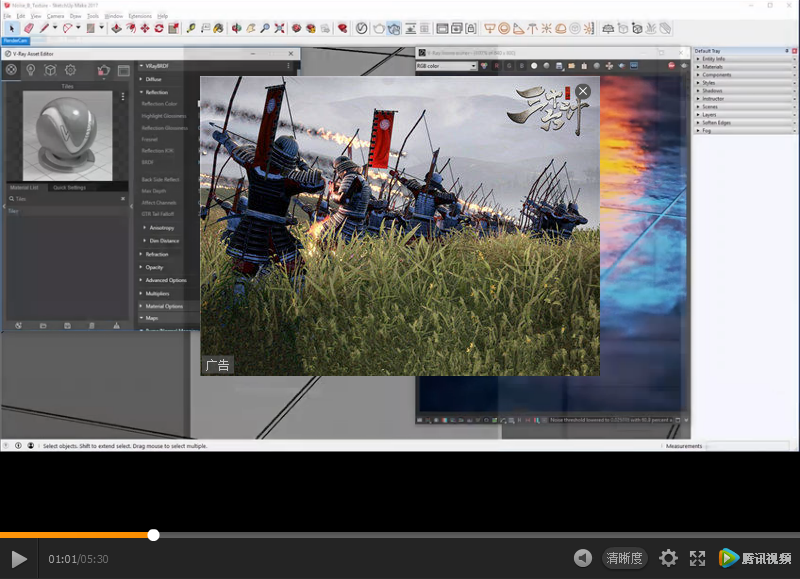Close the advertisement overlay
Image resolution: width=800 pixels, height=579 pixels.
coord(583,91)
